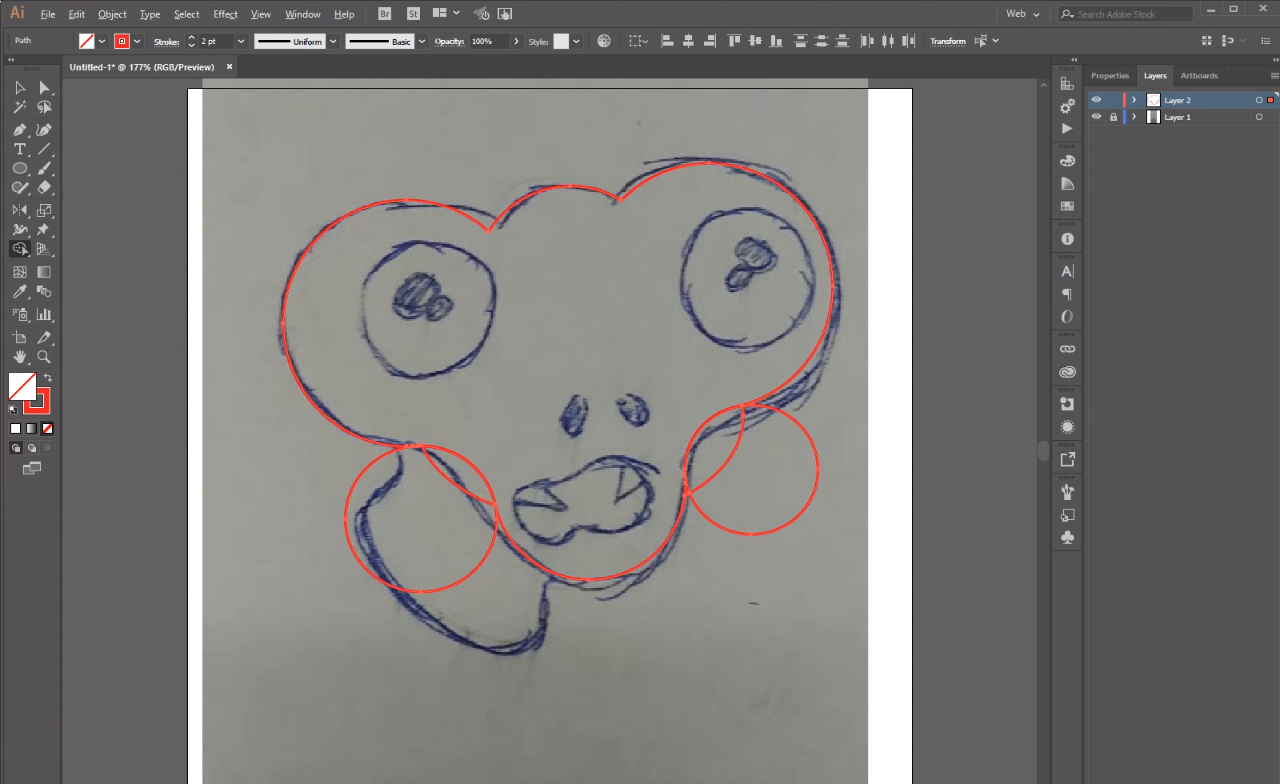Viewport: 1280px width, 784px height.
Task: Select the Artboard tool
Action: pyautogui.click(x=20, y=338)
